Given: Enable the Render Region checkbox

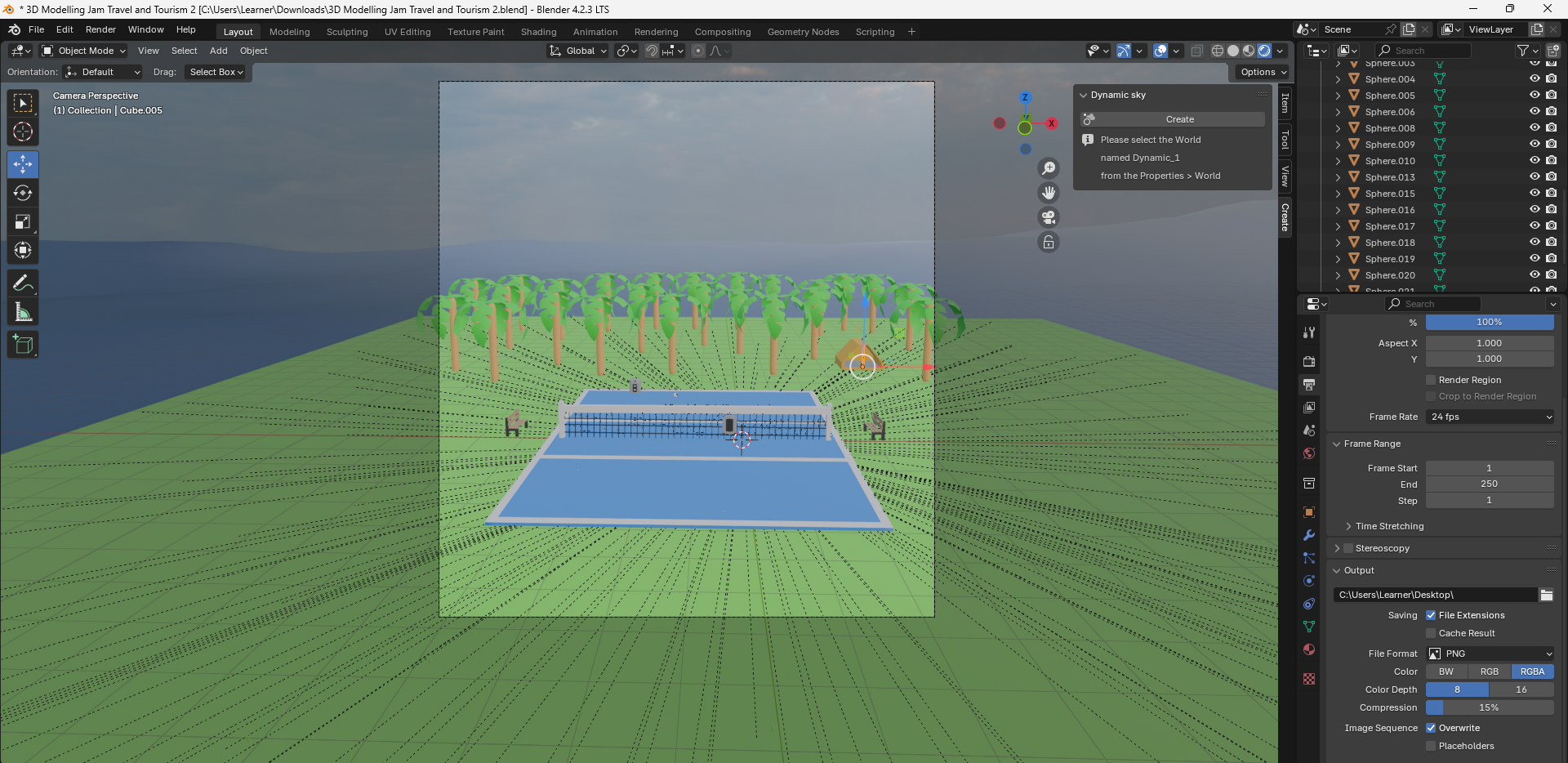Looking at the screenshot, I should click(x=1431, y=380).
